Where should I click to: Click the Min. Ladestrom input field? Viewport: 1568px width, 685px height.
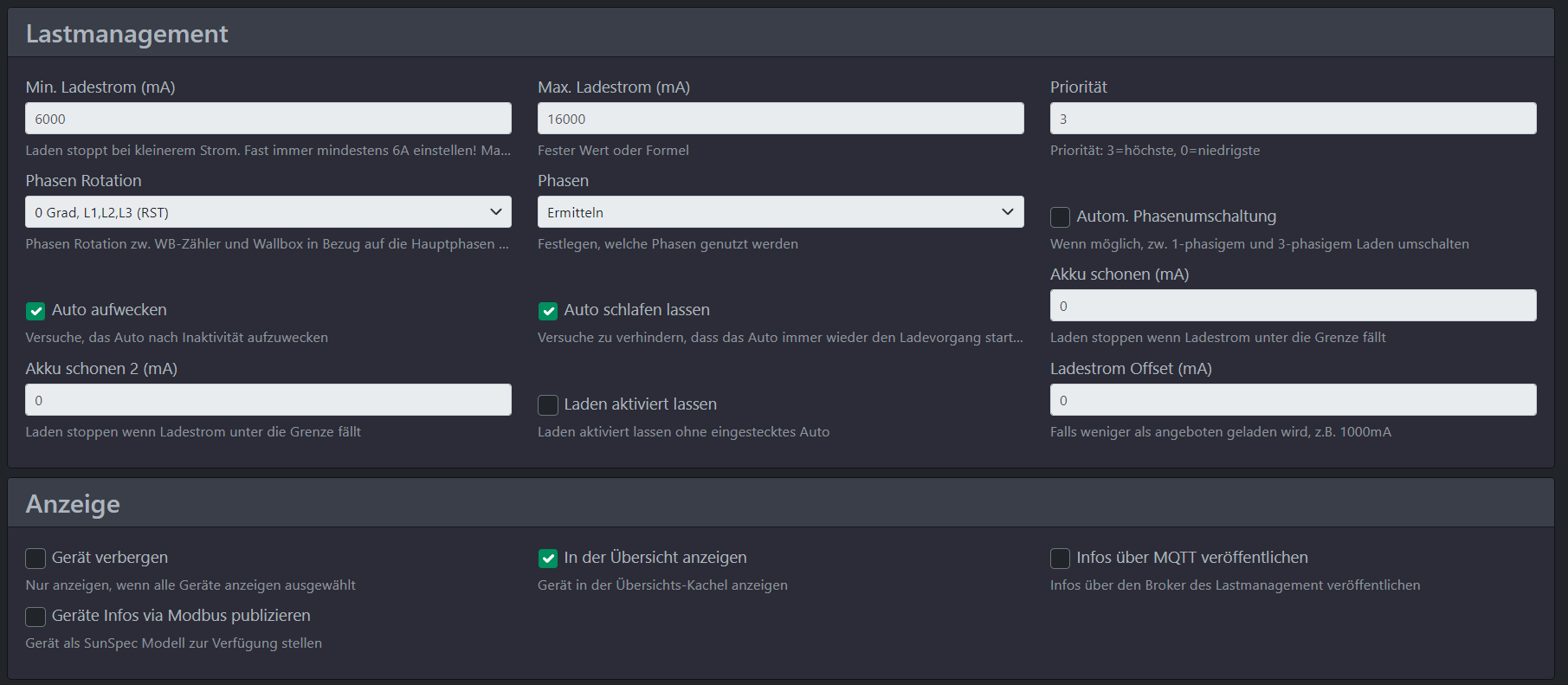[x=268, y=119]
